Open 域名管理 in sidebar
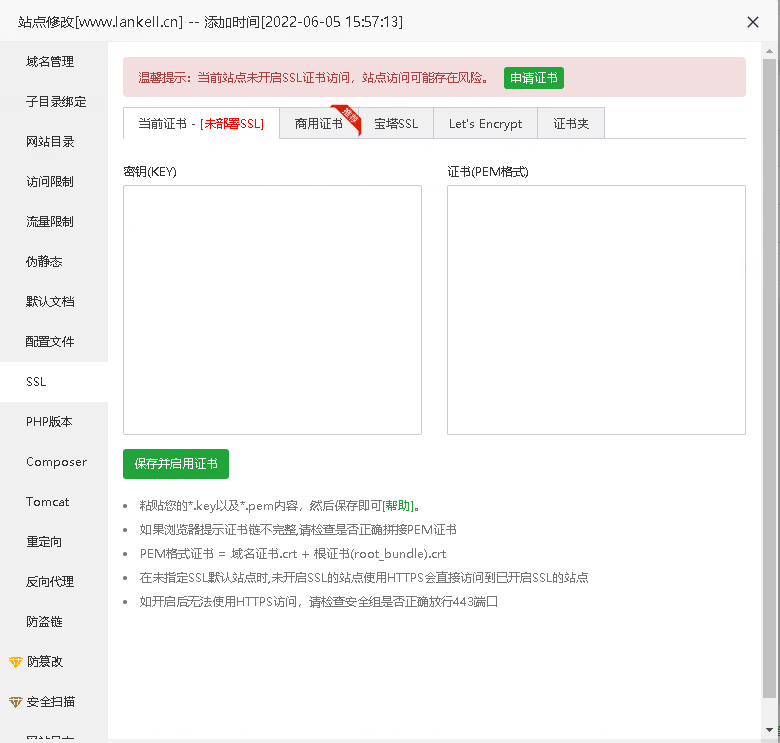The width and height of the screenshot is (780, 743). tap(50, 62)
